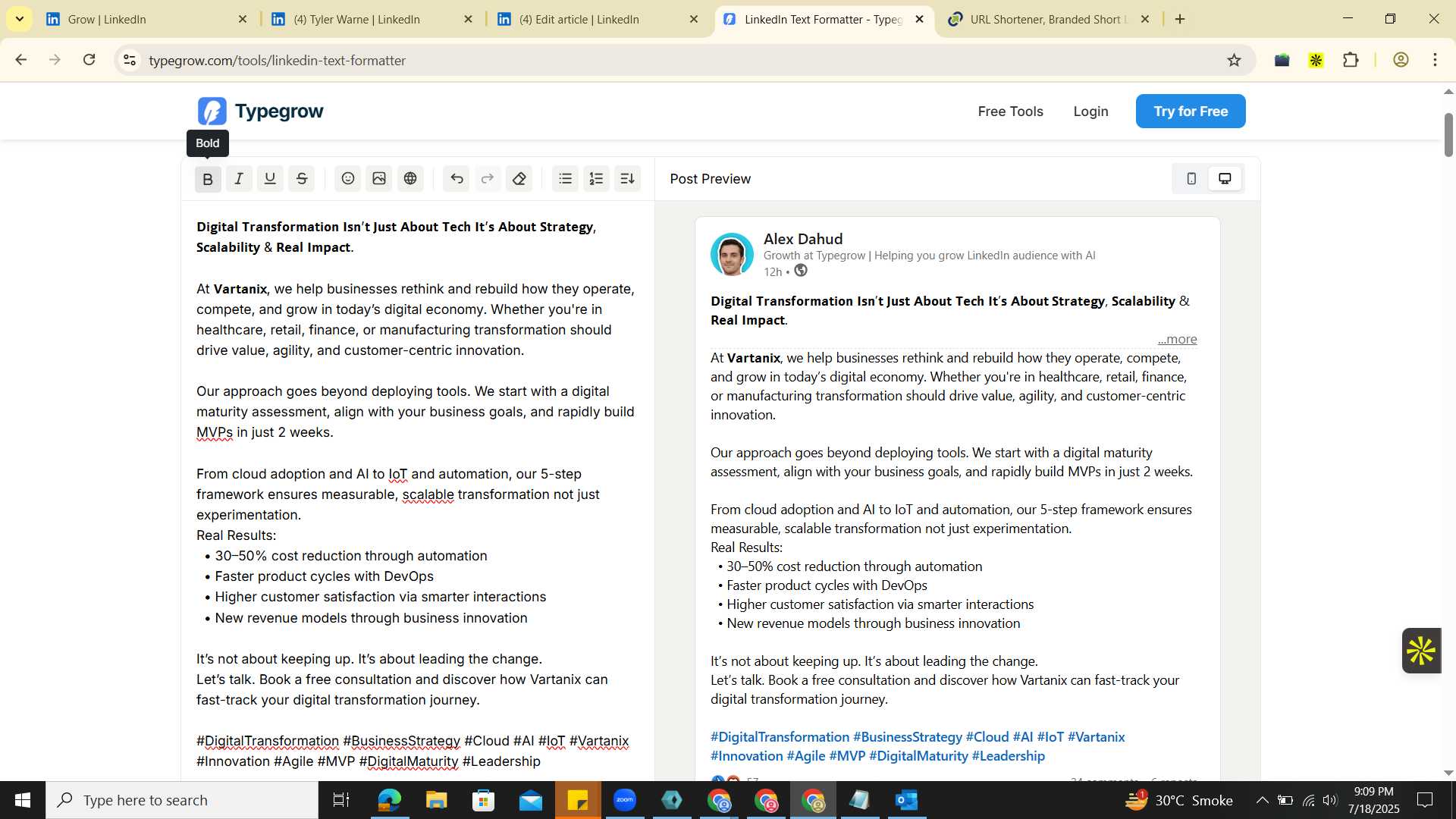This screenshot has width=1456, height=819.
Task: Open the Extensions puzzle icon
Action: [1351, 60]
